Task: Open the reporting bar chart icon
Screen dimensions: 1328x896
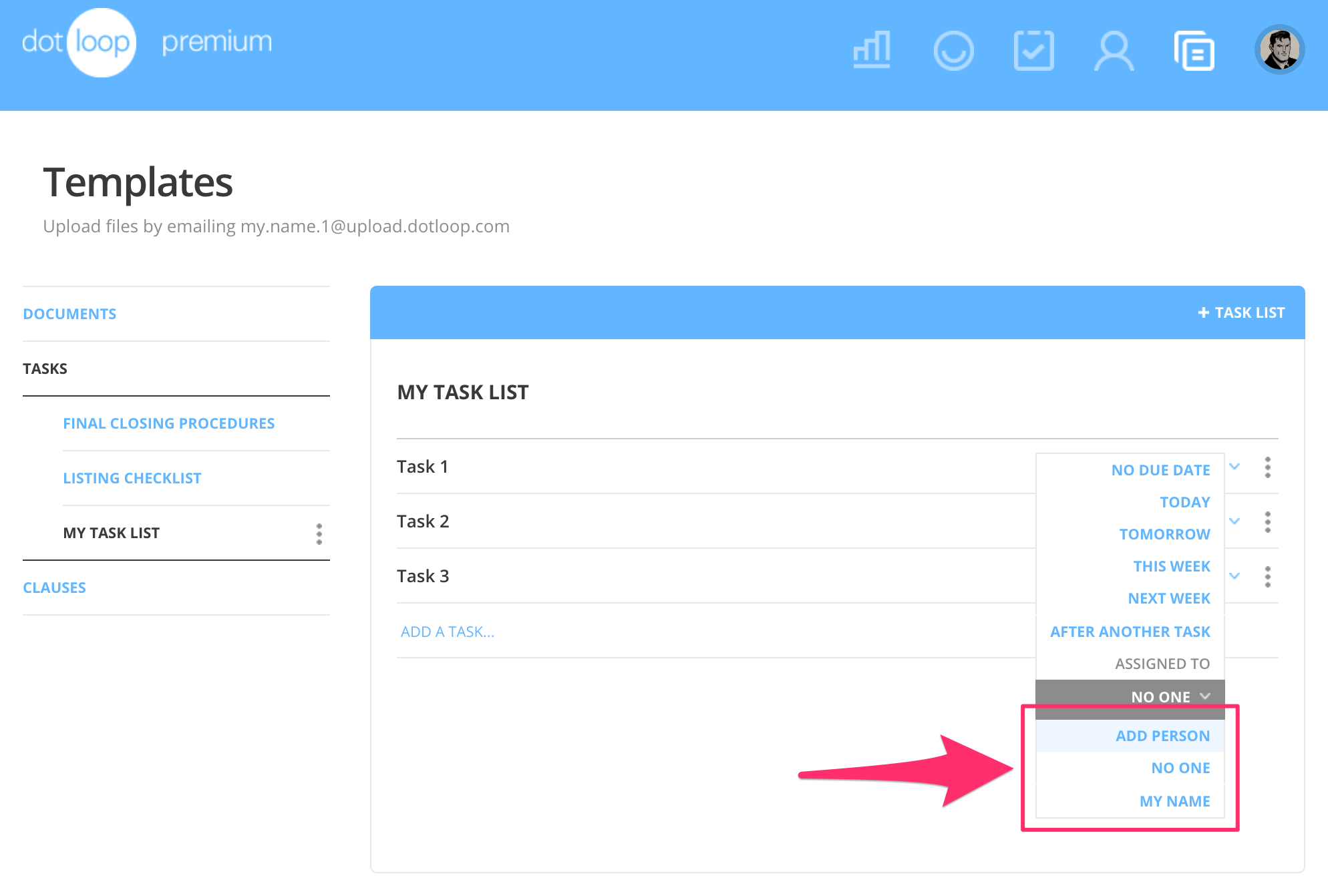Action: pos(872,50)
